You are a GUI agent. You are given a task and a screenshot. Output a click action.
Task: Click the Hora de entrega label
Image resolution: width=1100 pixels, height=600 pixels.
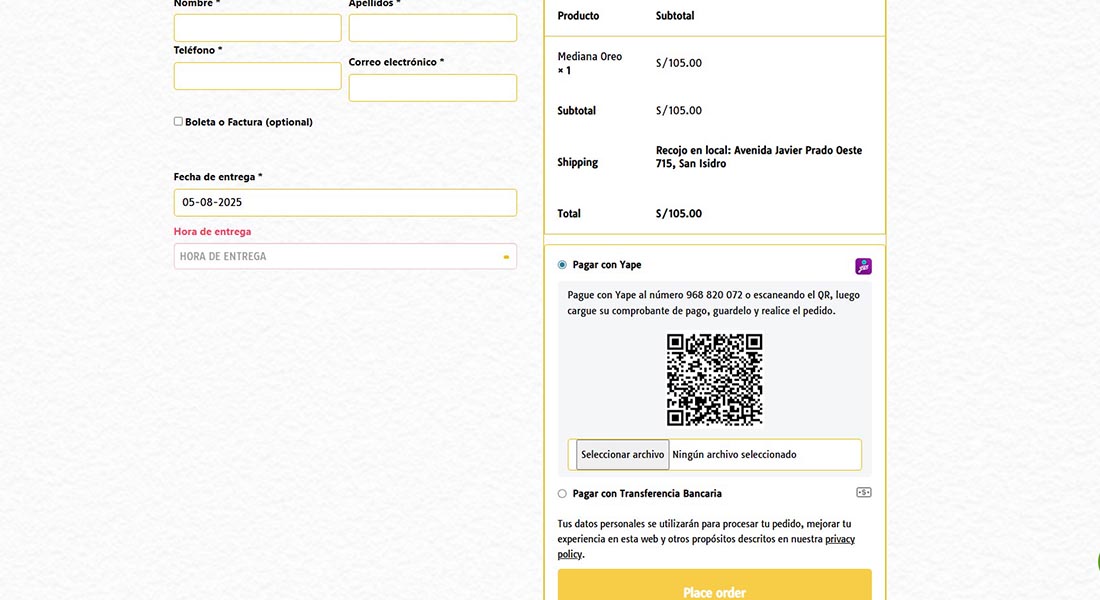click(x=212, y=232)
